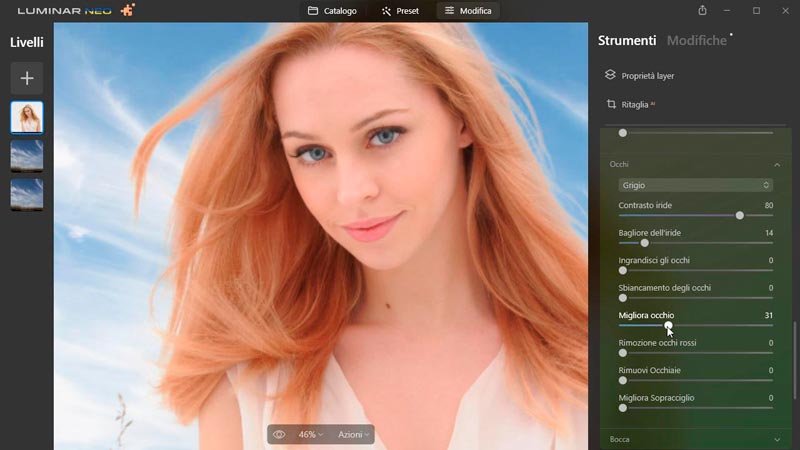Click the Contrasto iride value 80

[769, 205]
